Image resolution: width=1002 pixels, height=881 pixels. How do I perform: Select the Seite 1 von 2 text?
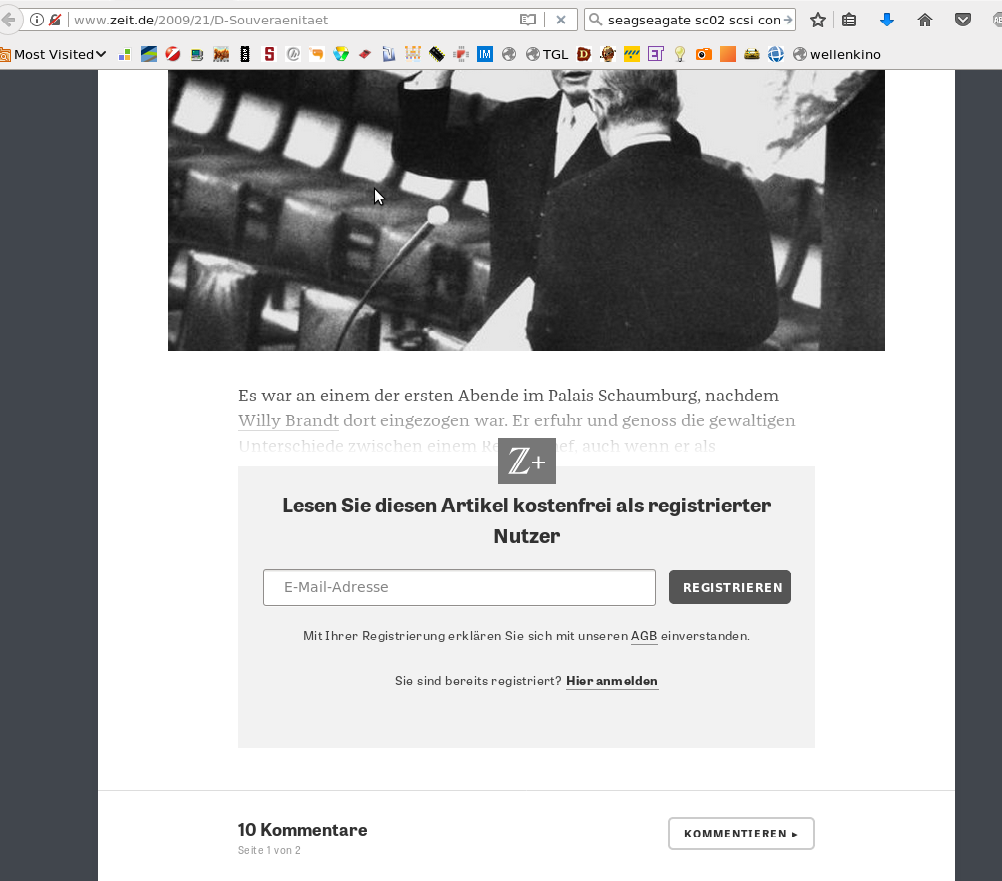pyautogui.click(x=269, y=850)
